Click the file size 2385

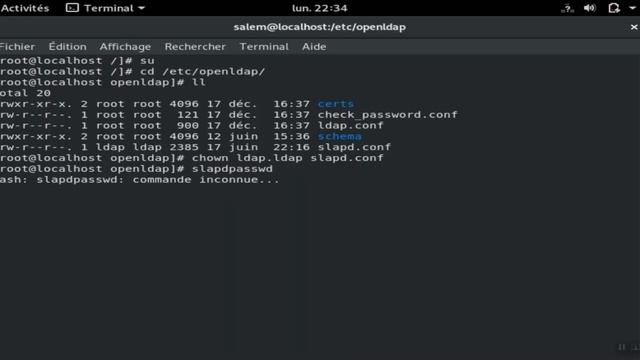click(184, 147)
